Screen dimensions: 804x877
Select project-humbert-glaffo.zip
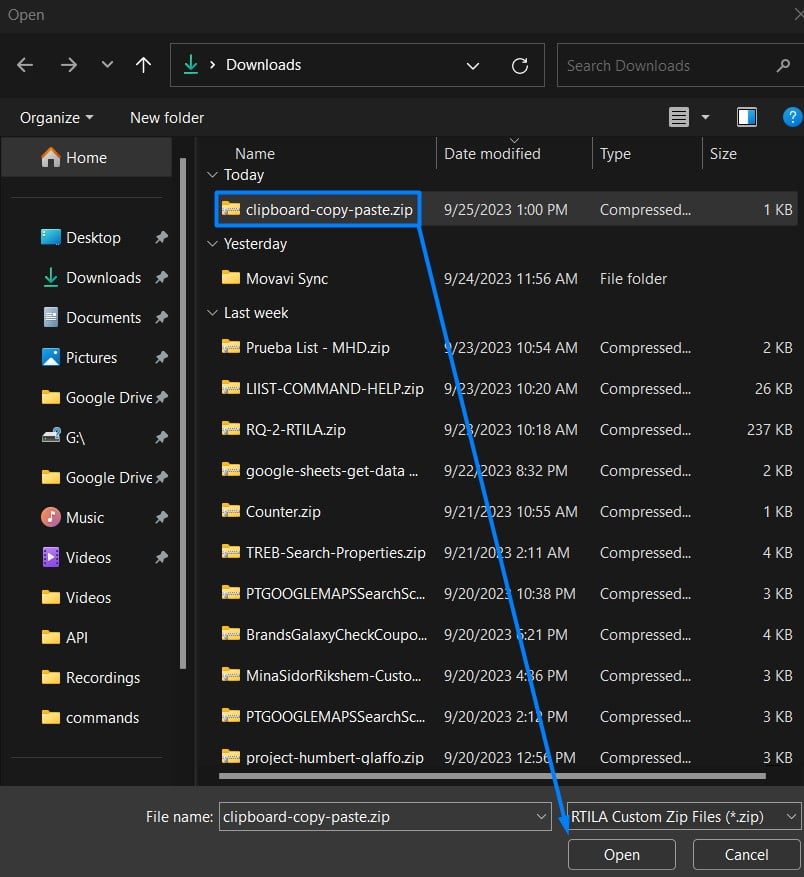pyautogui.click(x=335, y=758)
